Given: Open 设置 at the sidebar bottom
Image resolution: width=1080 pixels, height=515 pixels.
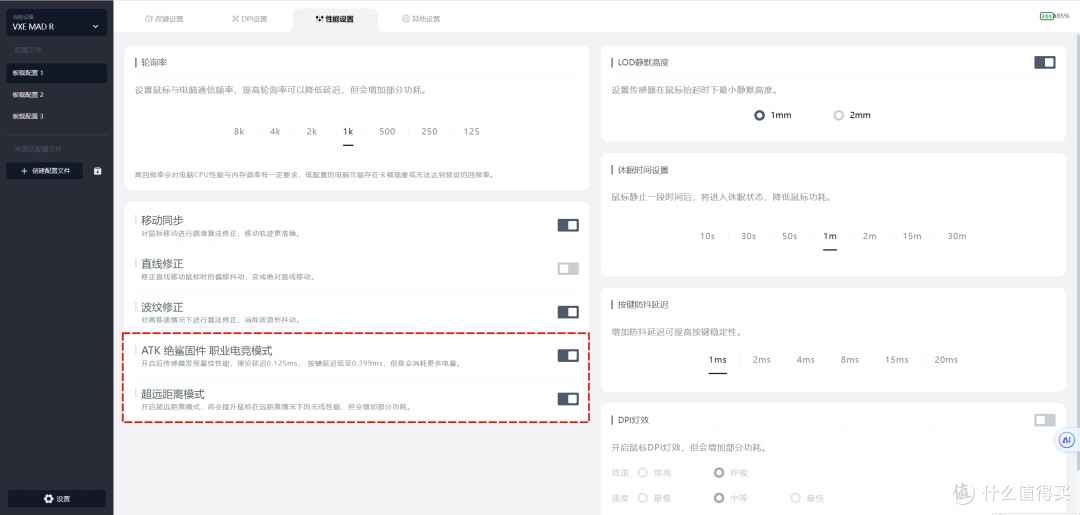Looking at the screenshot, I should (x=56, y=498).
